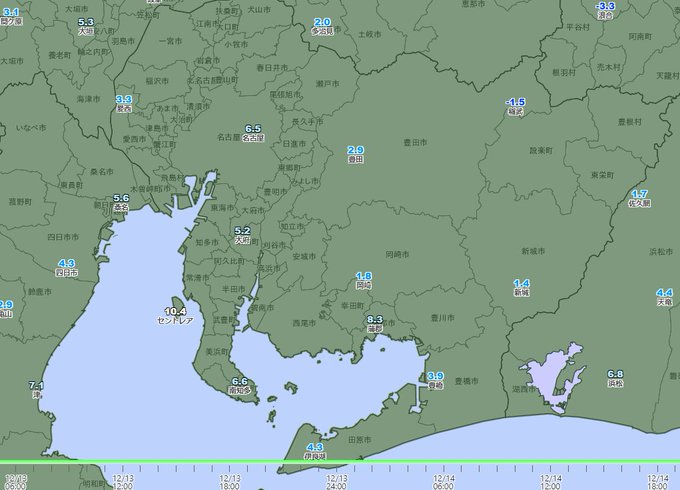This screenshot has width=680, height=490.
Task: Click the 浪合 -3.3 temperature reading
Action: pyautogui.click(x=605, y=6)
